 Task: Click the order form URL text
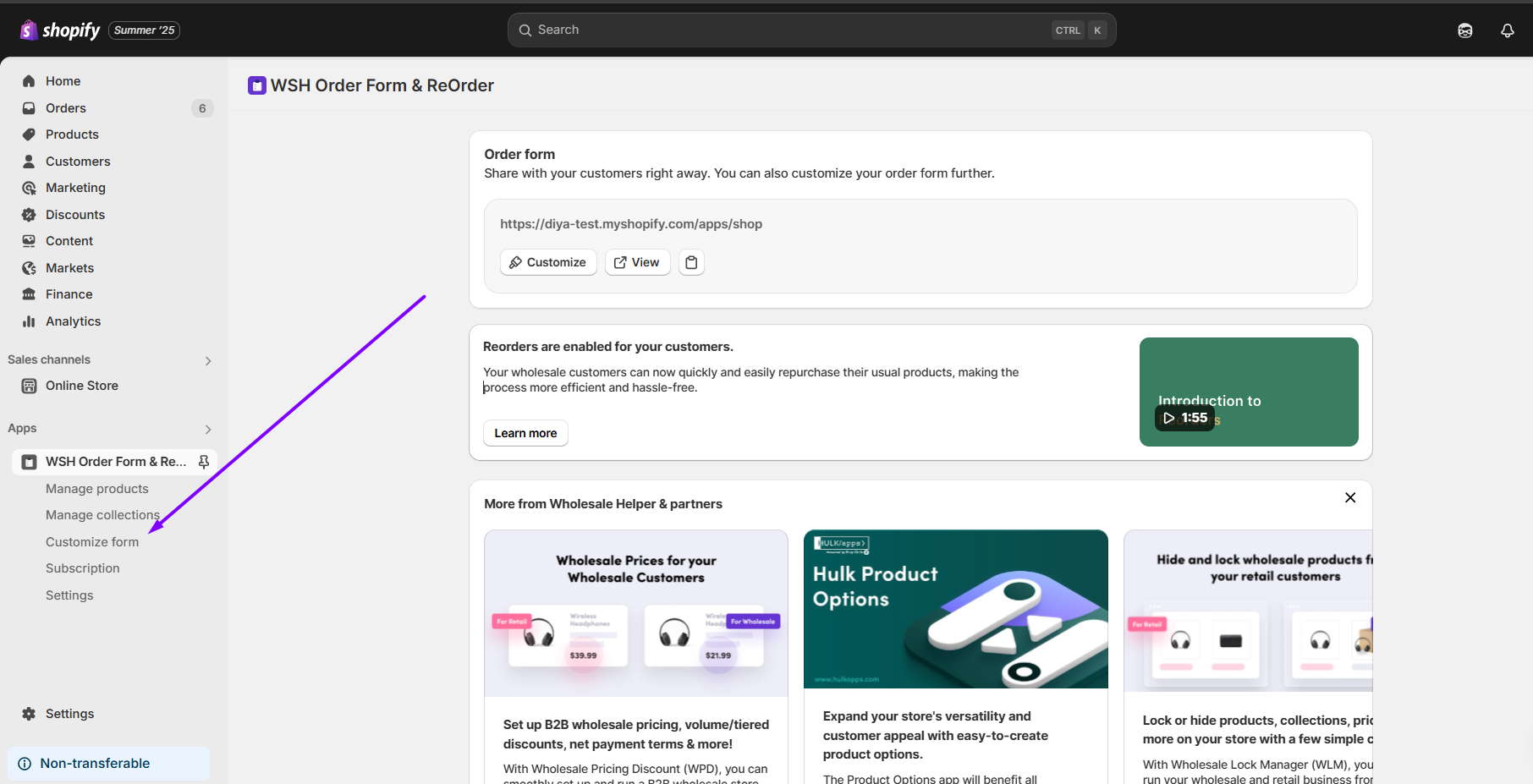click(x=631, y=224)
